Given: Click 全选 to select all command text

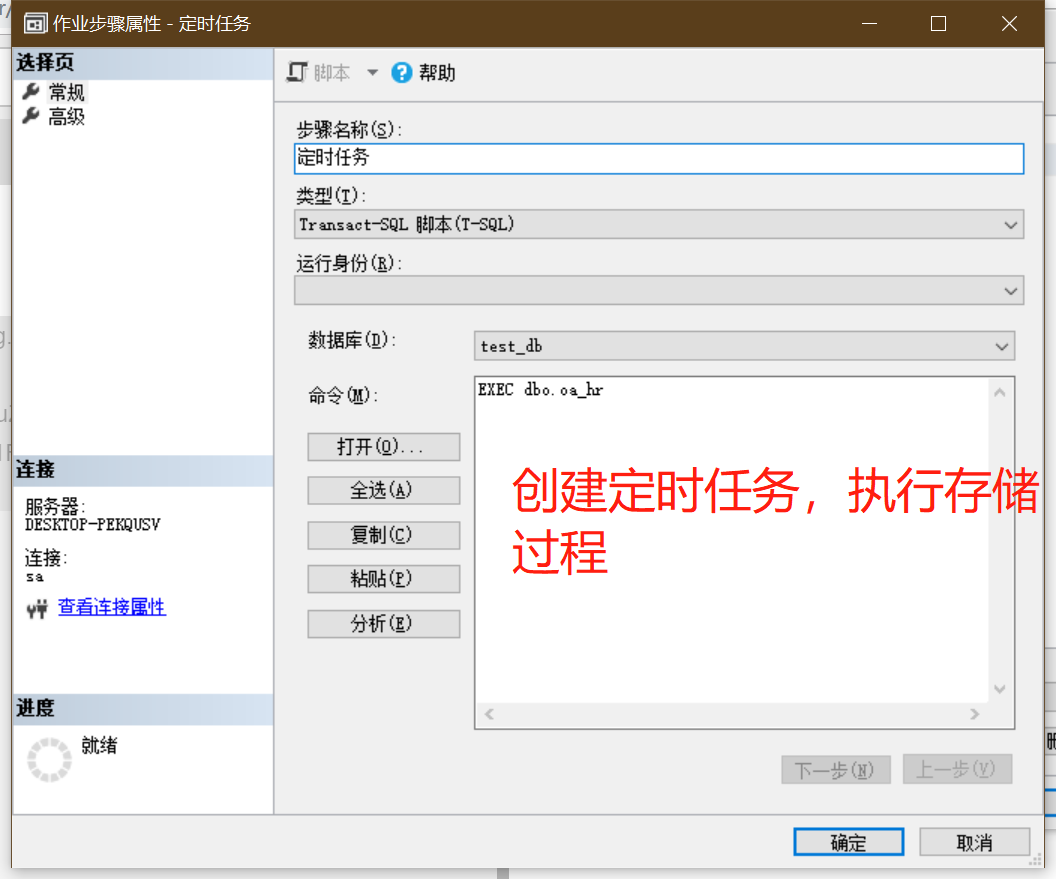Looking at the screenshot, I should point(383,490).
